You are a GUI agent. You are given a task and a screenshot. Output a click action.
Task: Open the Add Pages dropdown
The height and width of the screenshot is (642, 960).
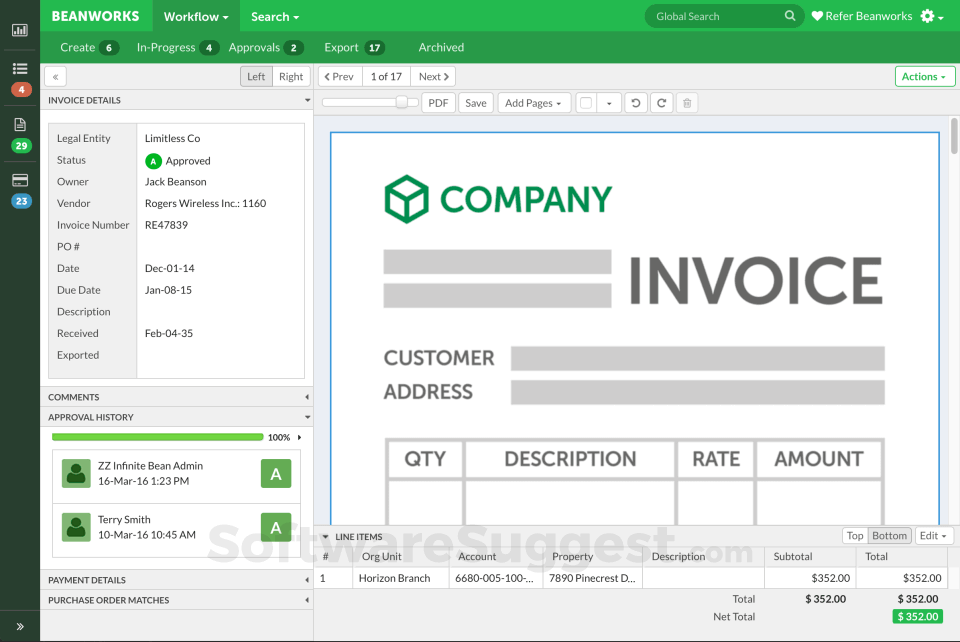(535, 103)
